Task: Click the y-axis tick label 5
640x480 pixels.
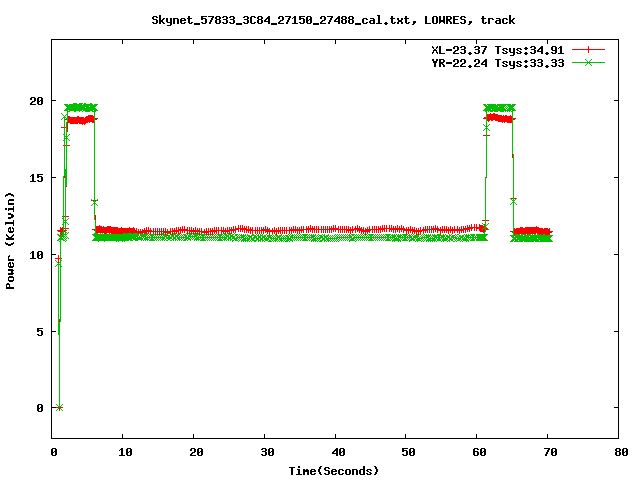Action: (40, 332)
